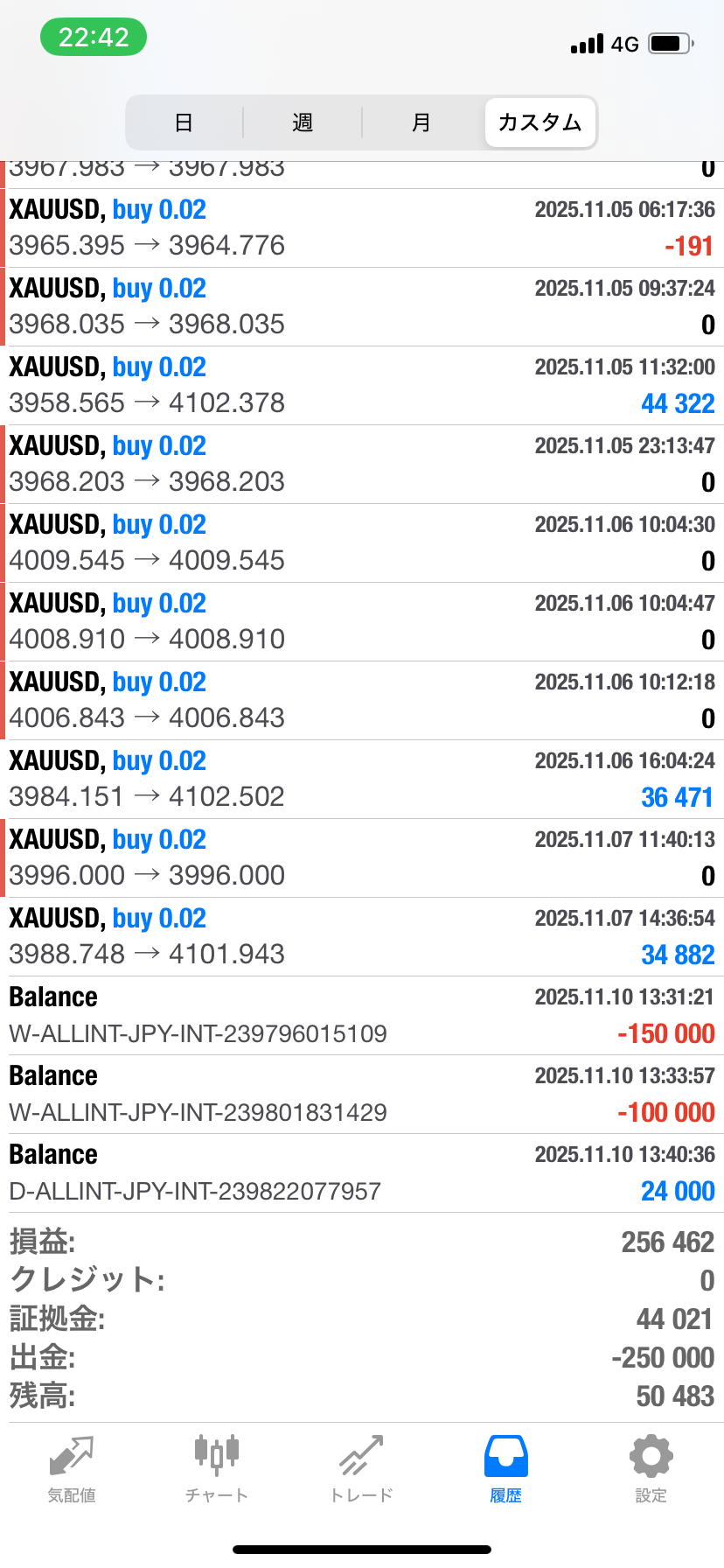Image resolution: width=724 pixels, height=1568 pixels.
Task: Open the チャート candlestick chart icon
Action: point(216,1457)
